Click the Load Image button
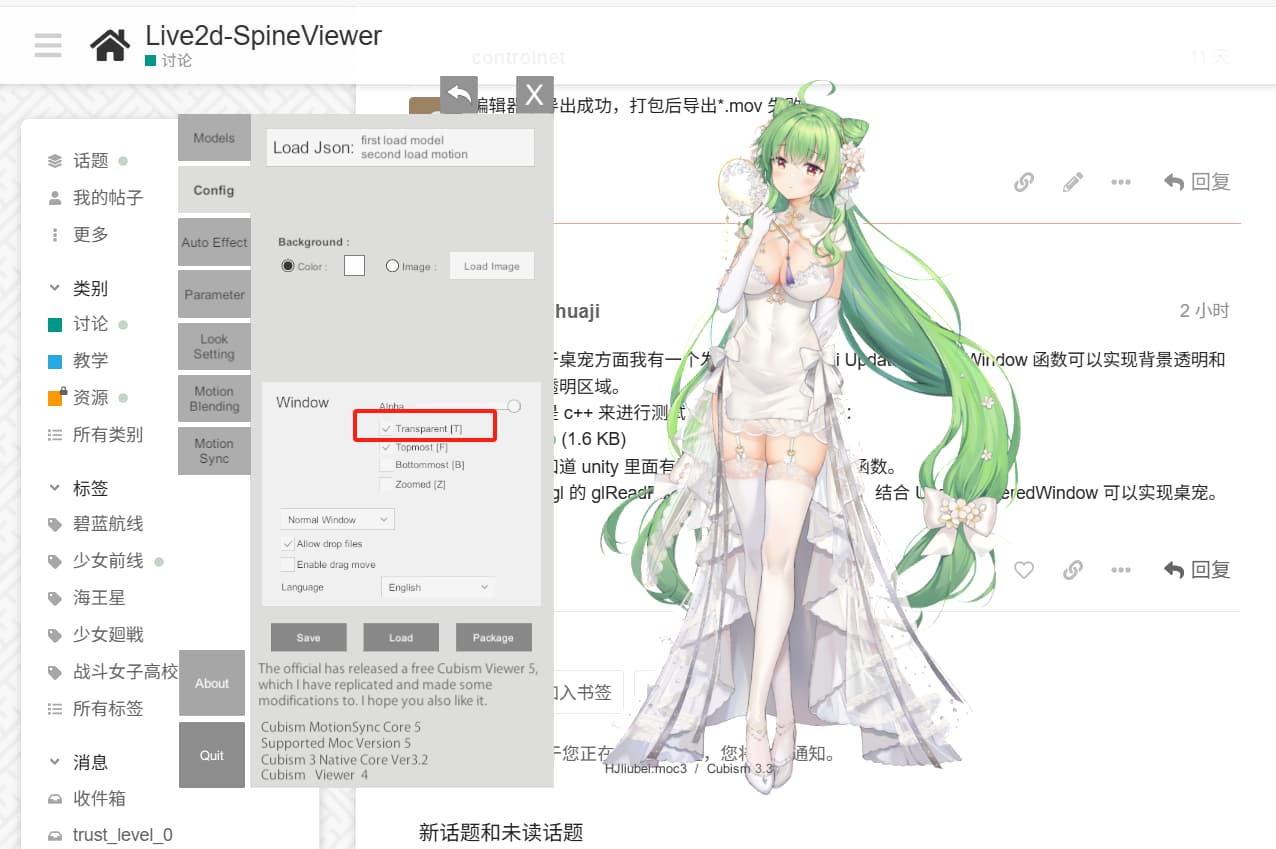The height and width of the screenshot is (849, 1276). [x=492, y=266]
